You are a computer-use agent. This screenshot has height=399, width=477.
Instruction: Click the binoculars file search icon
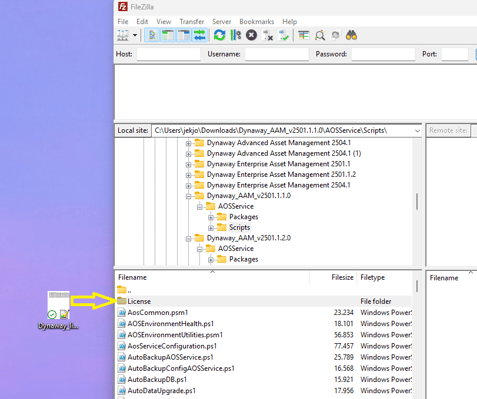(x=351, y=35)
